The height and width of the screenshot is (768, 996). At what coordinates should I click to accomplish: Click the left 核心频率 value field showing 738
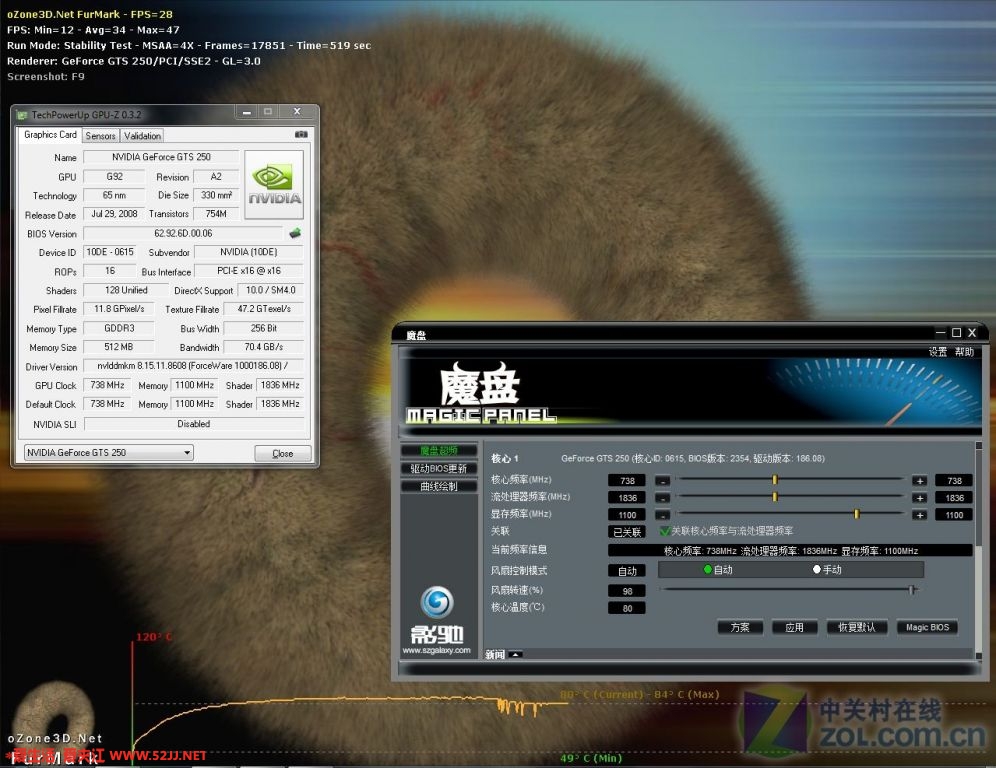[x=627, y=481]
